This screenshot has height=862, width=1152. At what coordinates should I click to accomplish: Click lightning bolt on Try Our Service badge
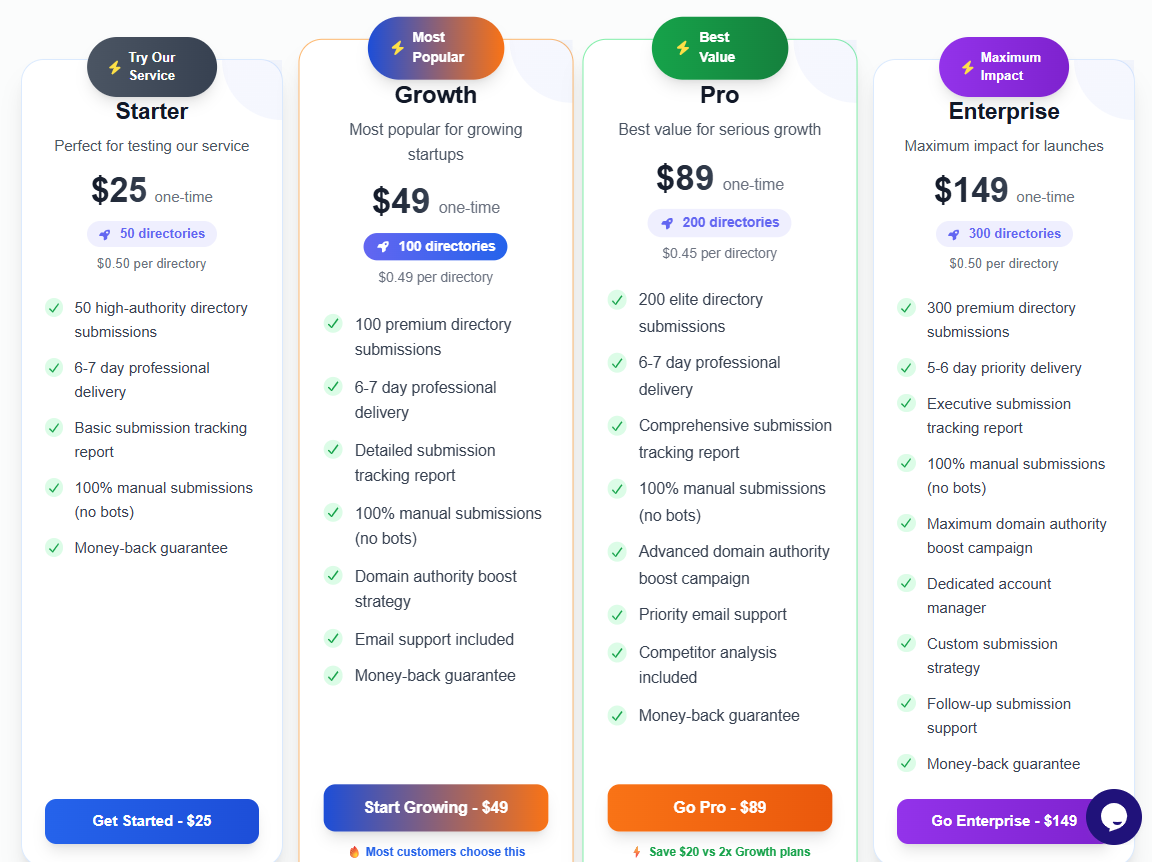coord(114,67)
